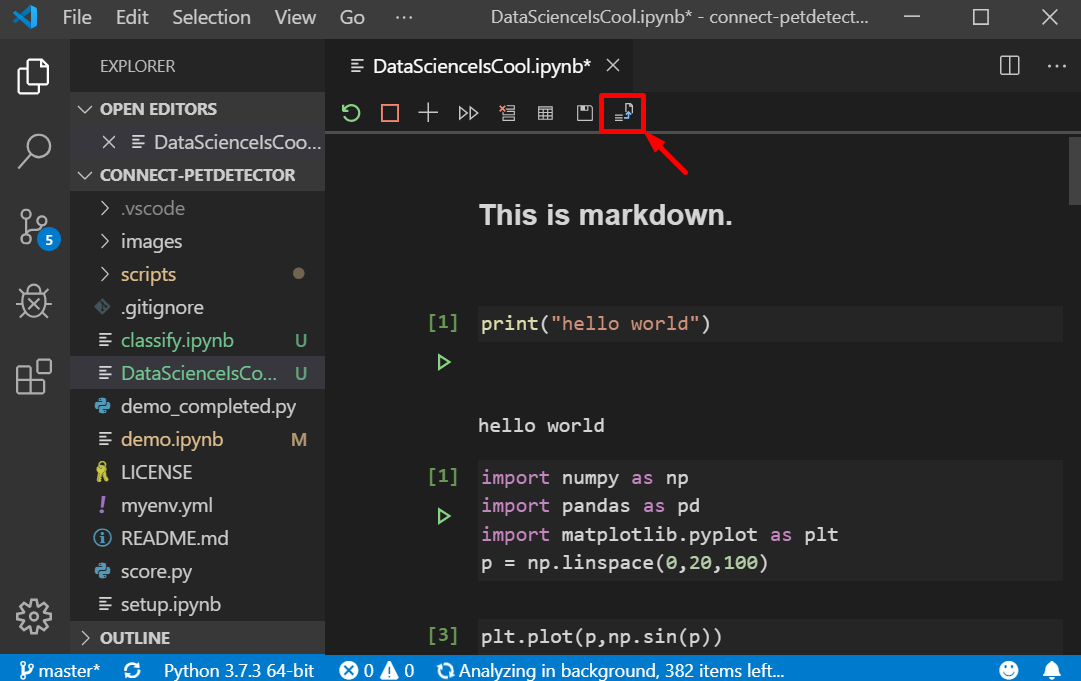
Task: Select Python 3.7.3 64-bit interpreter
Action: (x=239, y=670)
